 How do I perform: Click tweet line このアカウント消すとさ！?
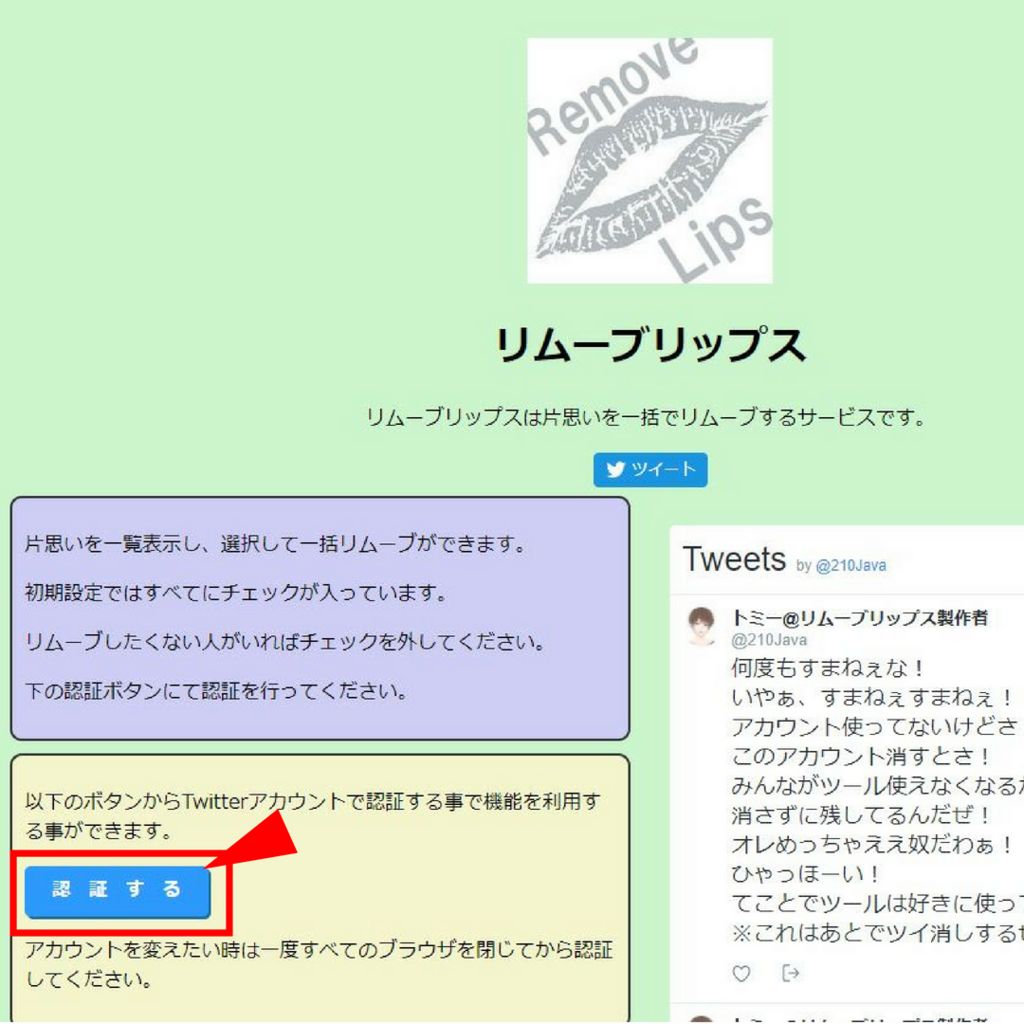click(x=861, y=756)
